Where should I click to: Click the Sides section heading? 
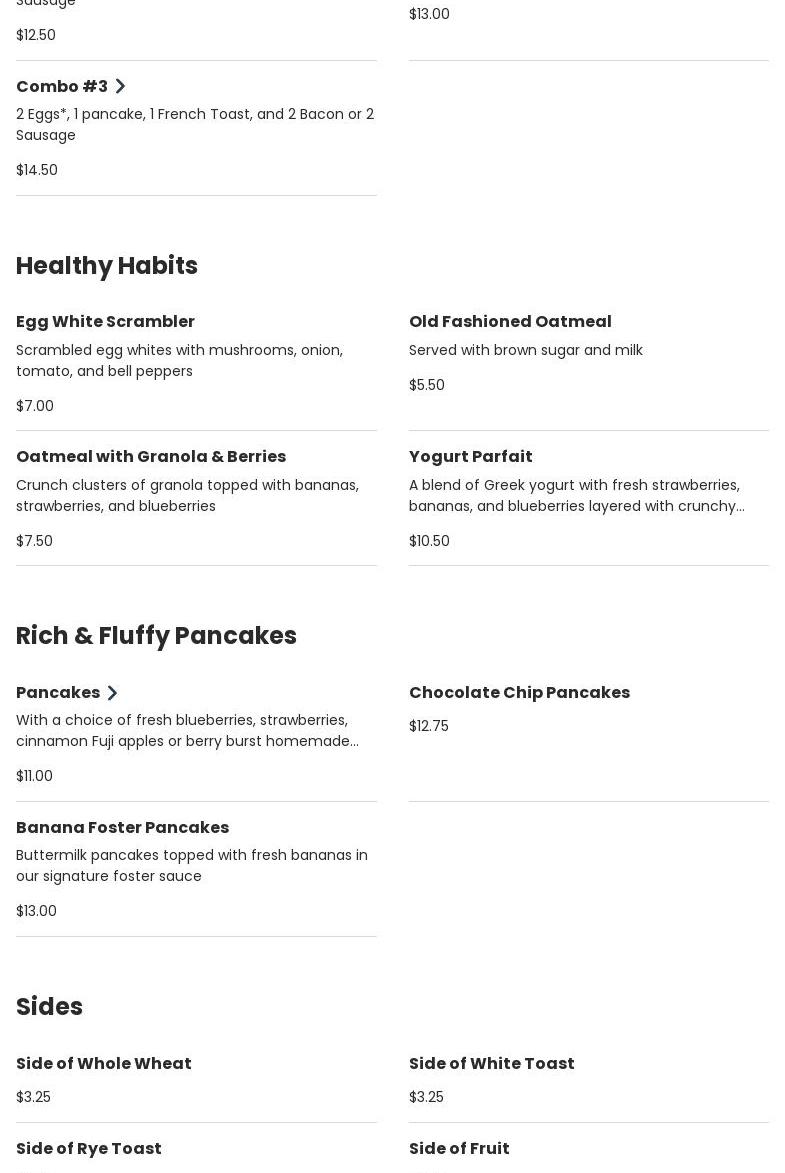[x=49, y=1007]
